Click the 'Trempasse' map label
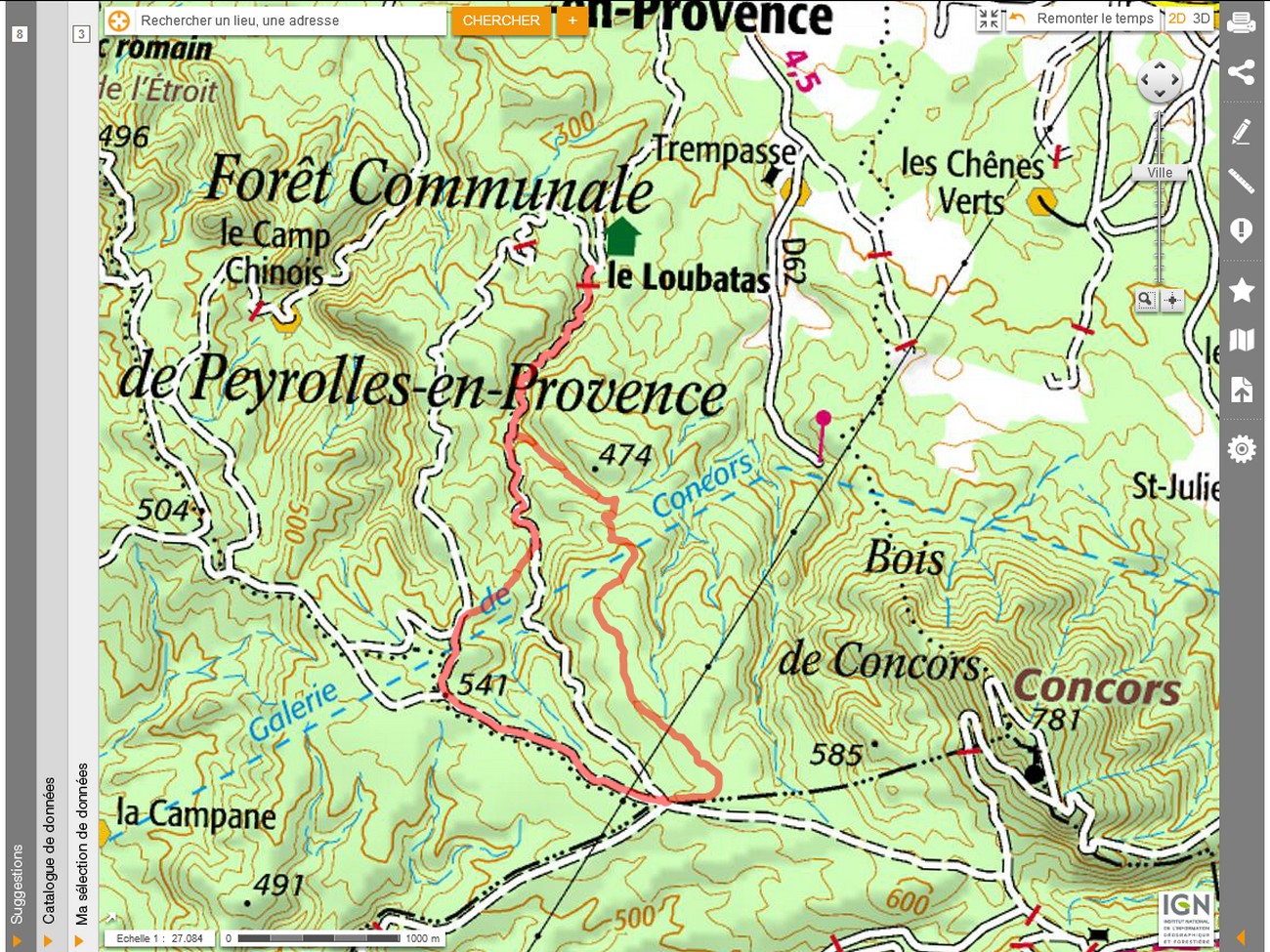This screenshot has height=952, width=1270. [x=724, y=151]
